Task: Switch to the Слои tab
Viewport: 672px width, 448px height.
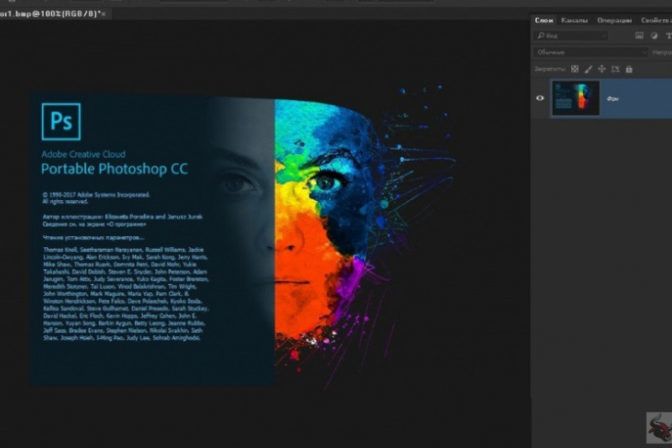Action: point(544,20)
